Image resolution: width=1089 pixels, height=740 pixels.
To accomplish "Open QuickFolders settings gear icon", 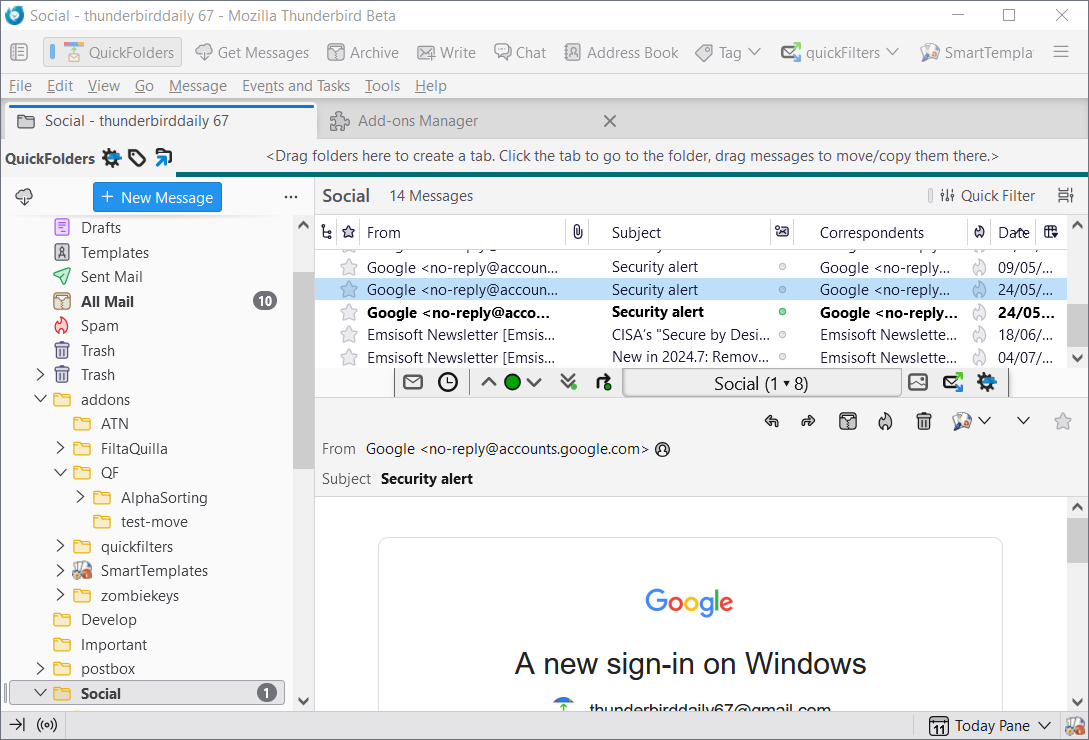I will pyautogui.click(x=112, y=157).
